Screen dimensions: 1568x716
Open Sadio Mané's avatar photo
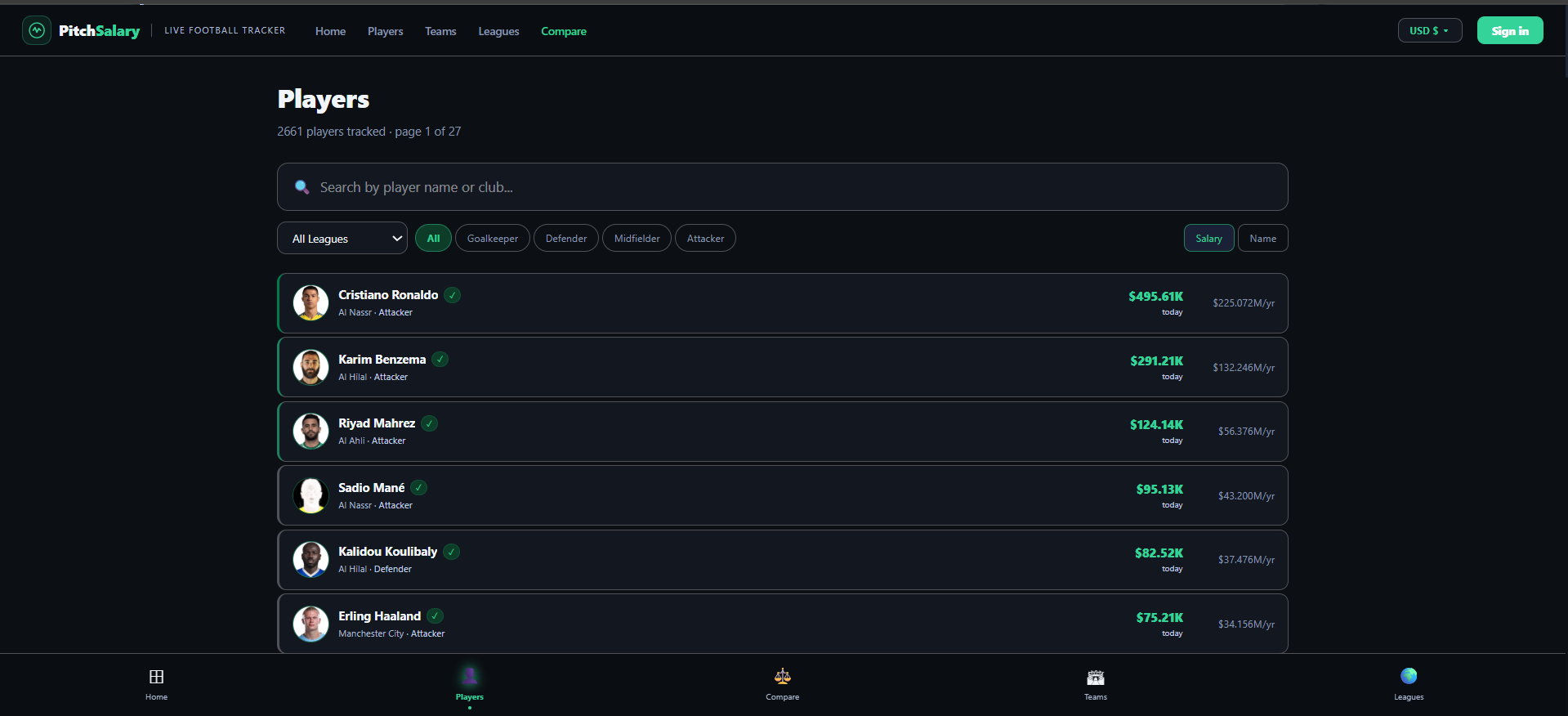[310, 495]
